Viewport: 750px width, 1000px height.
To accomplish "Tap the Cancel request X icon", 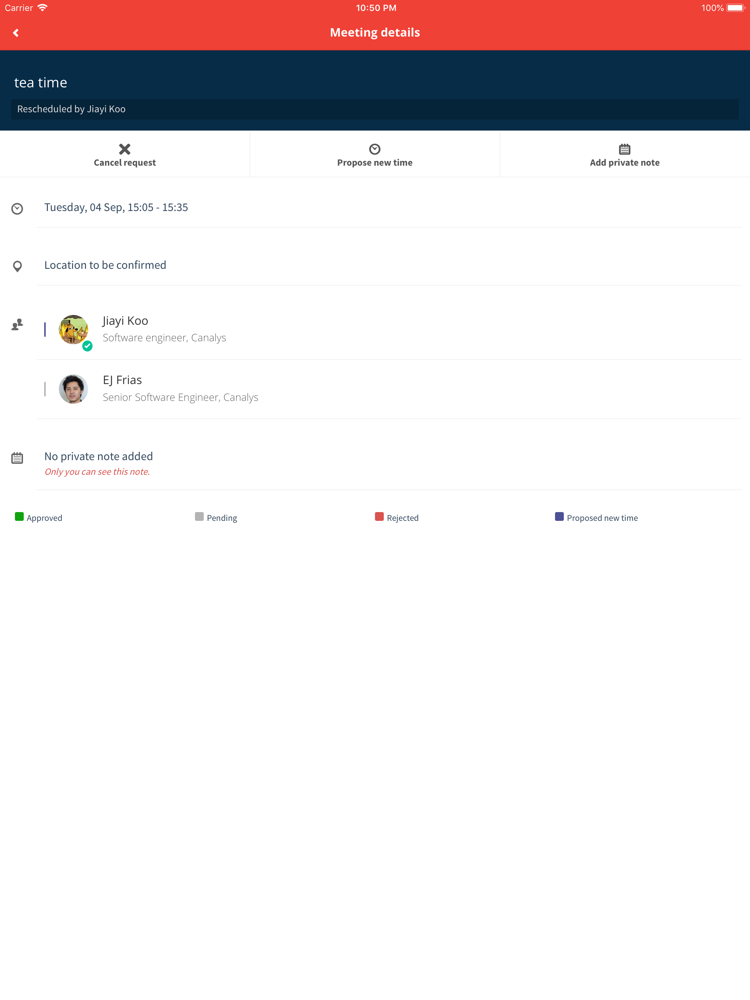I will pyautogui.click(x=125, y=149).
